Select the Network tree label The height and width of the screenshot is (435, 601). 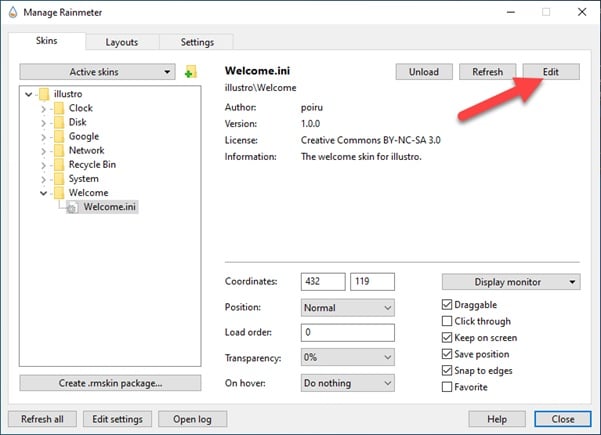pos(87,150)
